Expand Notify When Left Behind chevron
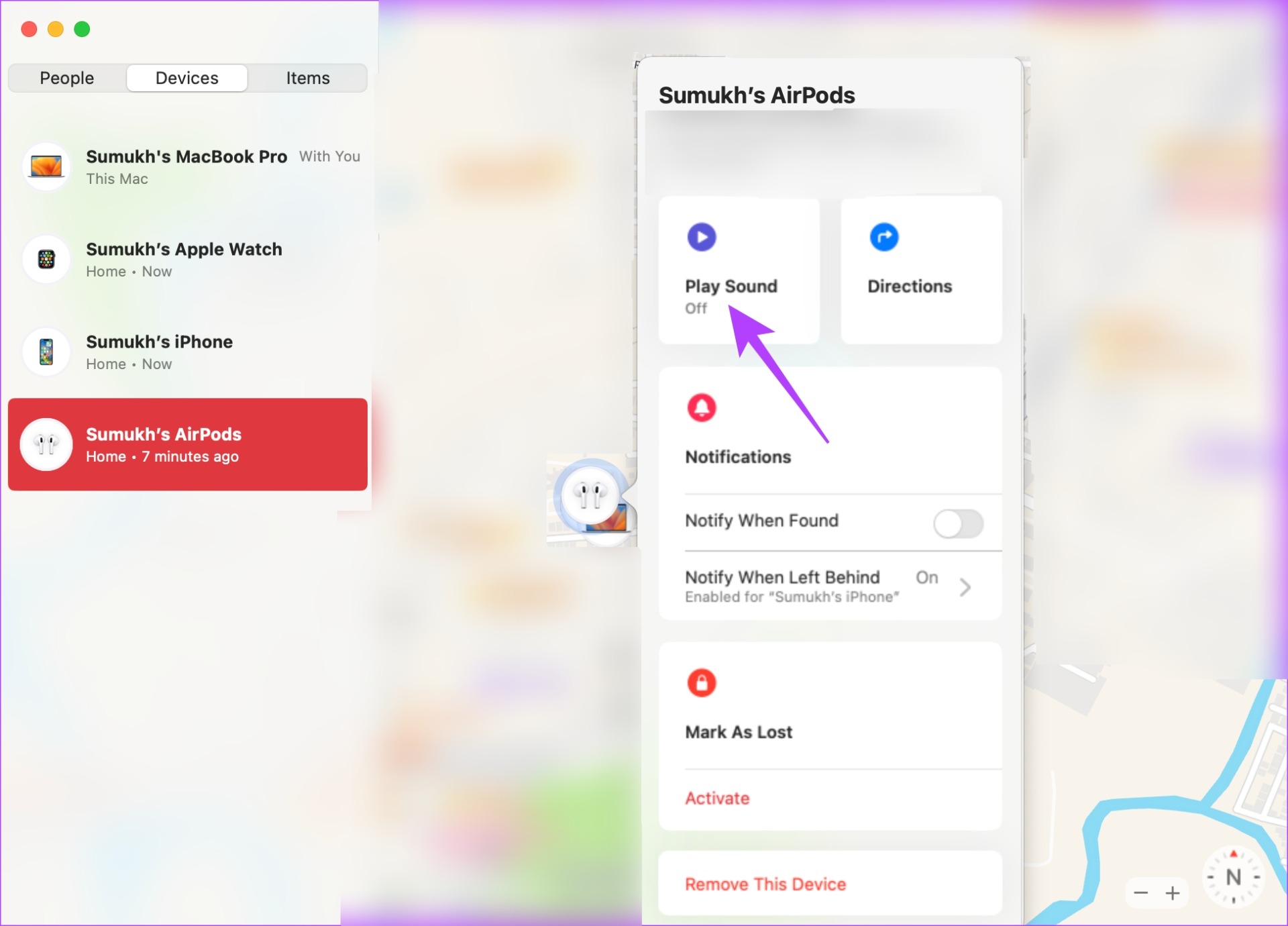1288x926 pixels. pyautogui.click(x=965, y=587)
